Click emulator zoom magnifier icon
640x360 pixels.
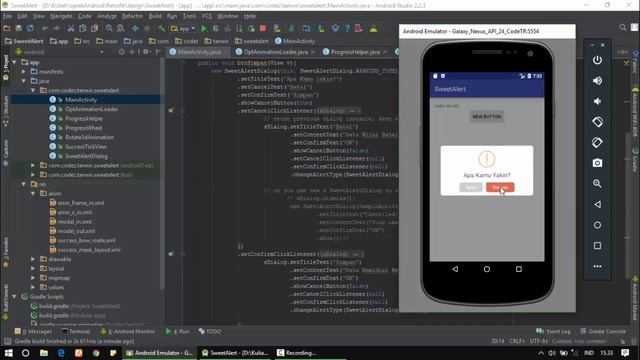click(597, 184)
